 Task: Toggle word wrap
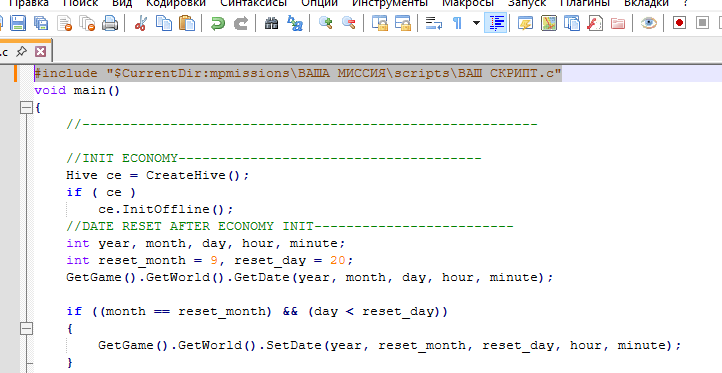click(434, 23)
